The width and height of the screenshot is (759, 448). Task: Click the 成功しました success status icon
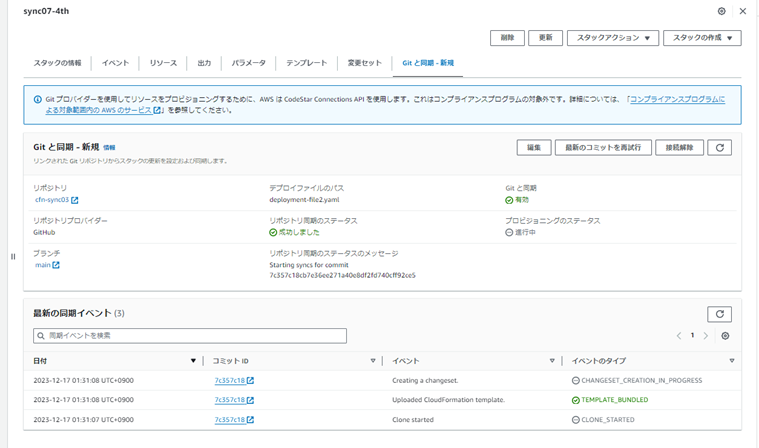(273, 232)
